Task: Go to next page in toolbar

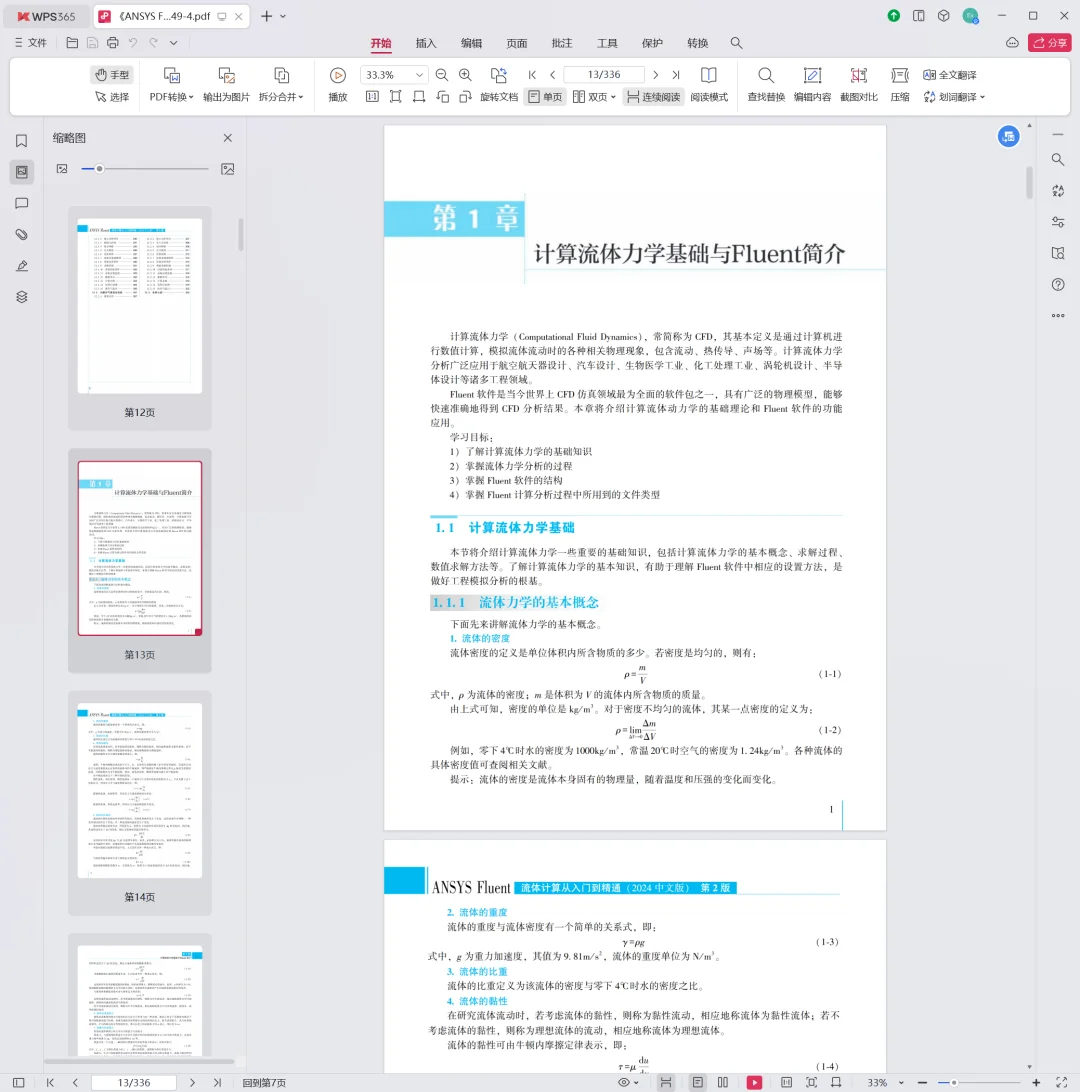Action: pos(655,75)
